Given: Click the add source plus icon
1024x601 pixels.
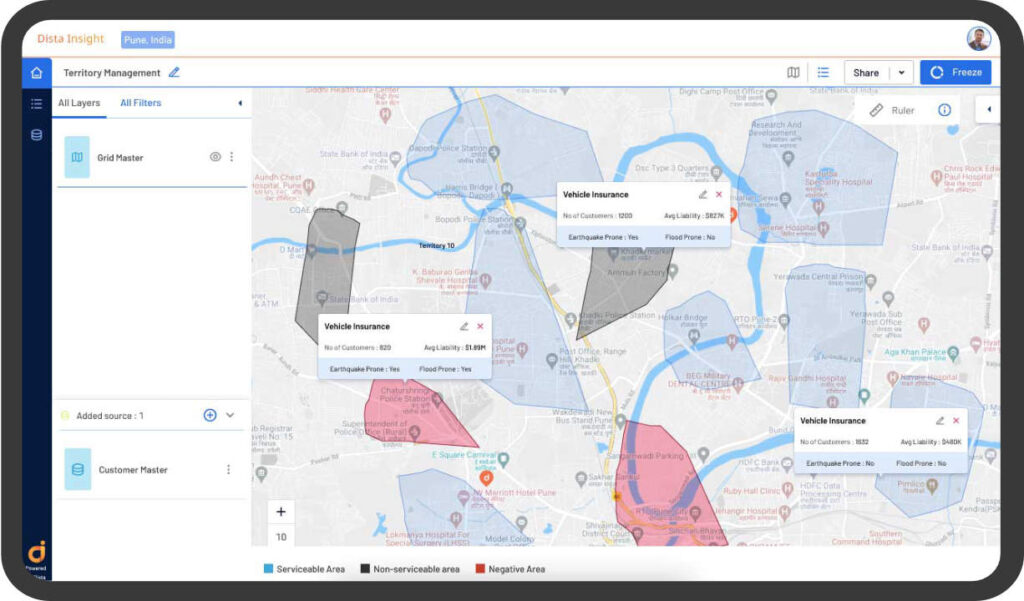Looking at the screenshot, I should tap(209, 415).
